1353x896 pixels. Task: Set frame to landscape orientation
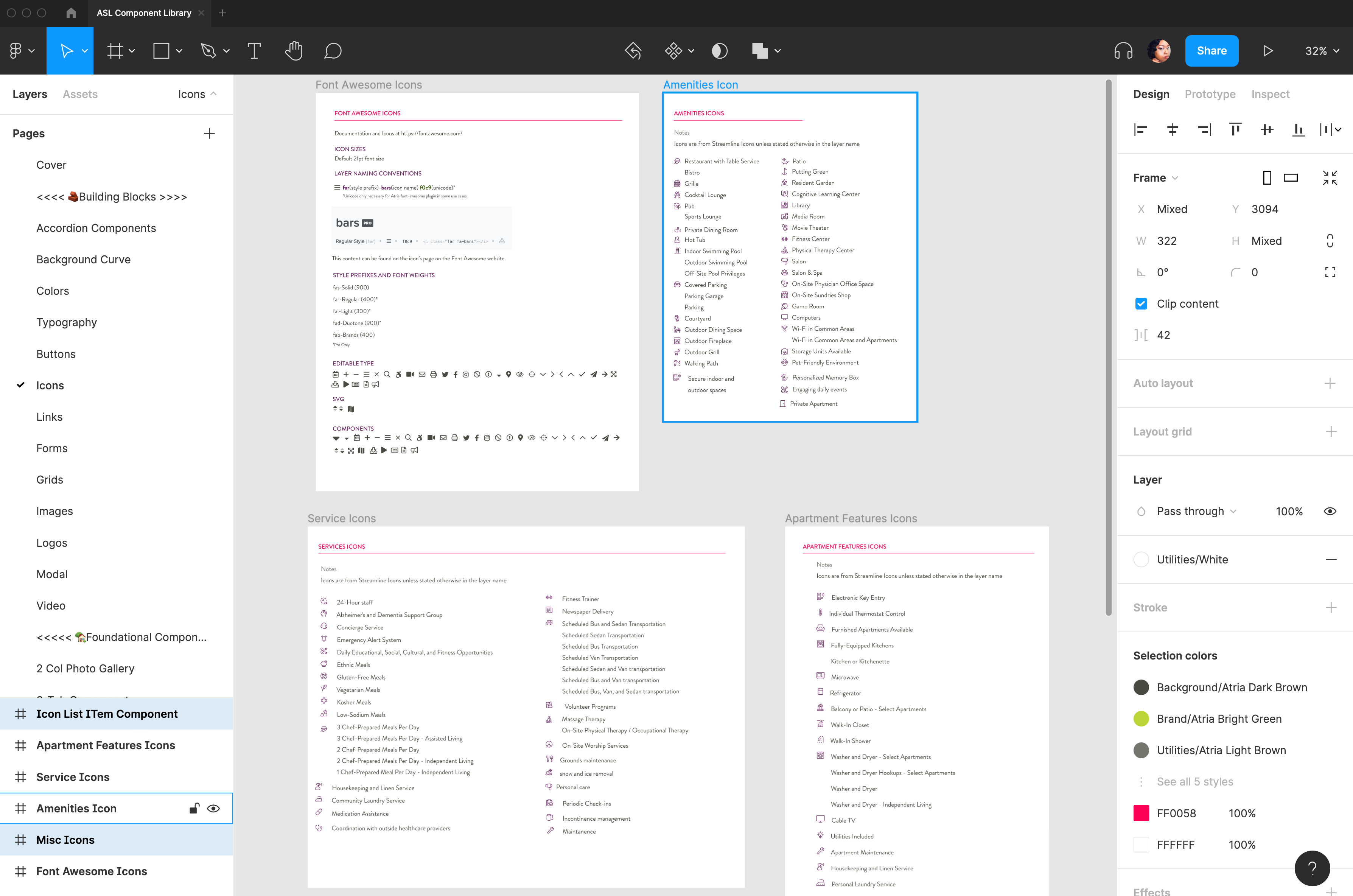click(1291, 178)
